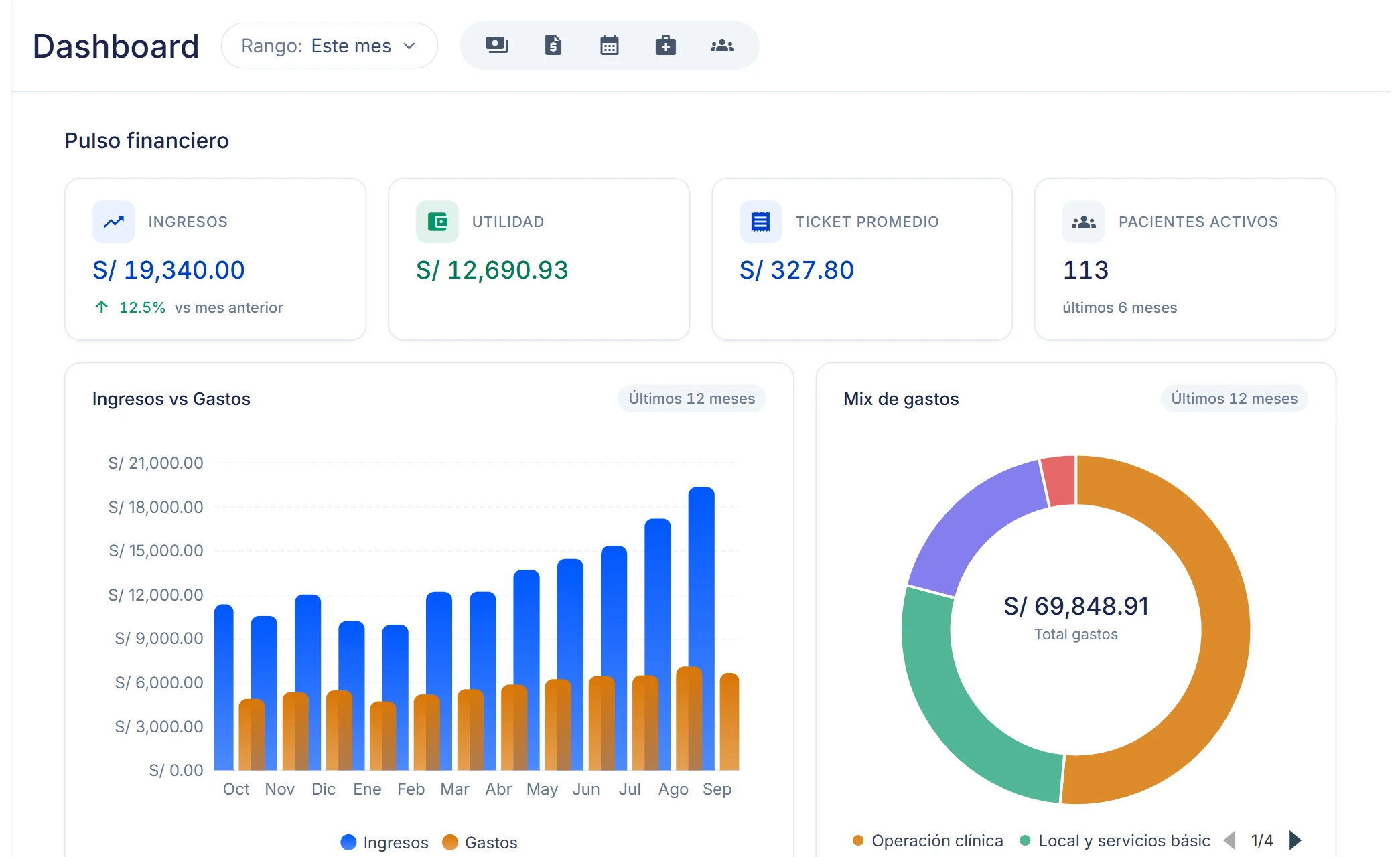Open the cash payments toolbar icon
This screenshot has width=1400, height=857.
(496, 46)
